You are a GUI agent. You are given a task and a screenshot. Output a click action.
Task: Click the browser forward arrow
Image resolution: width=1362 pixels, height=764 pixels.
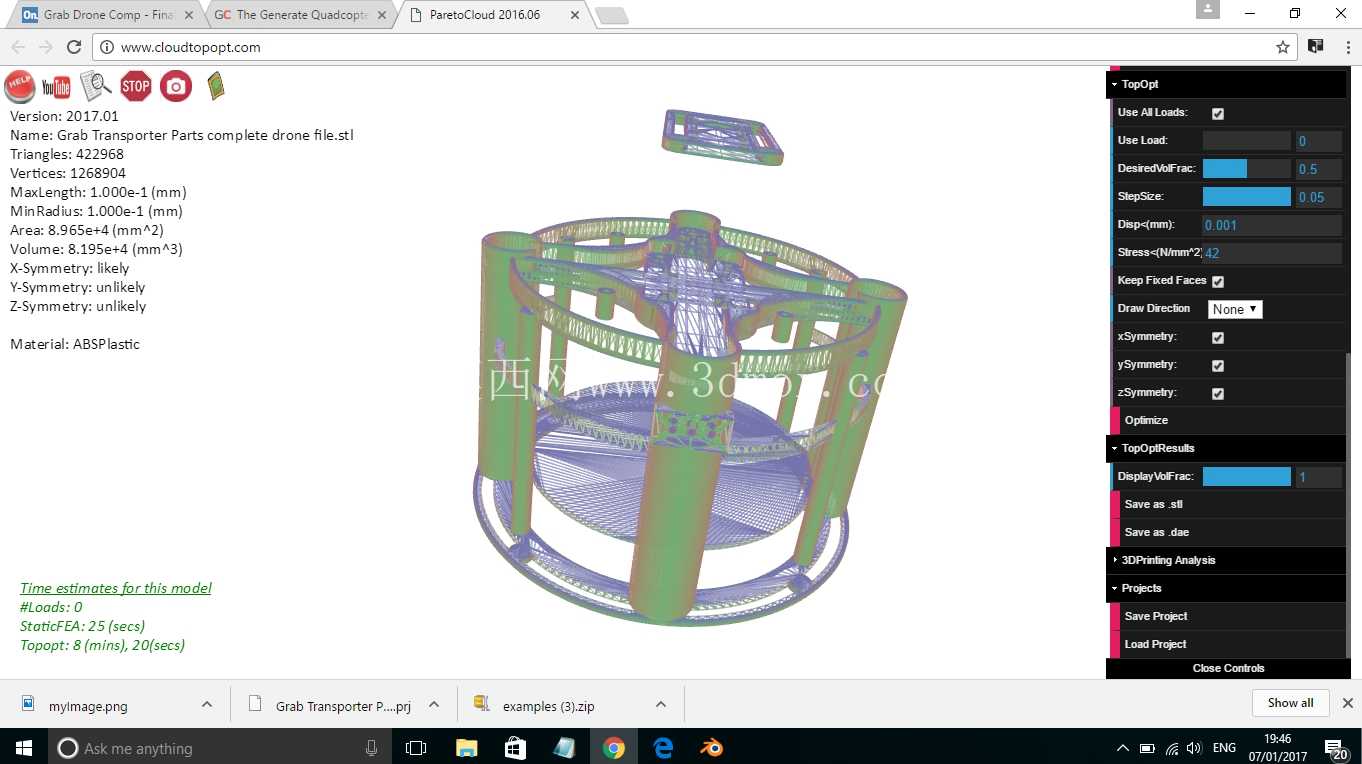click(x=46, y=47)
